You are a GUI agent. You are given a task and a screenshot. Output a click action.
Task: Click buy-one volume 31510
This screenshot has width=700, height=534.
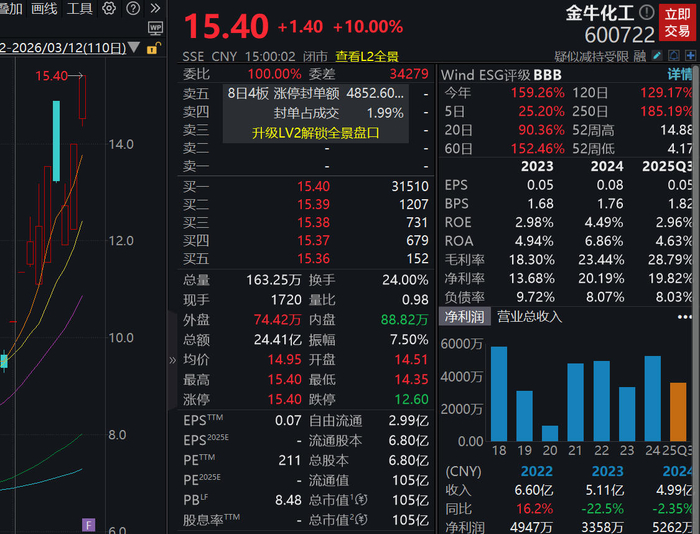[x=410, y=186]
